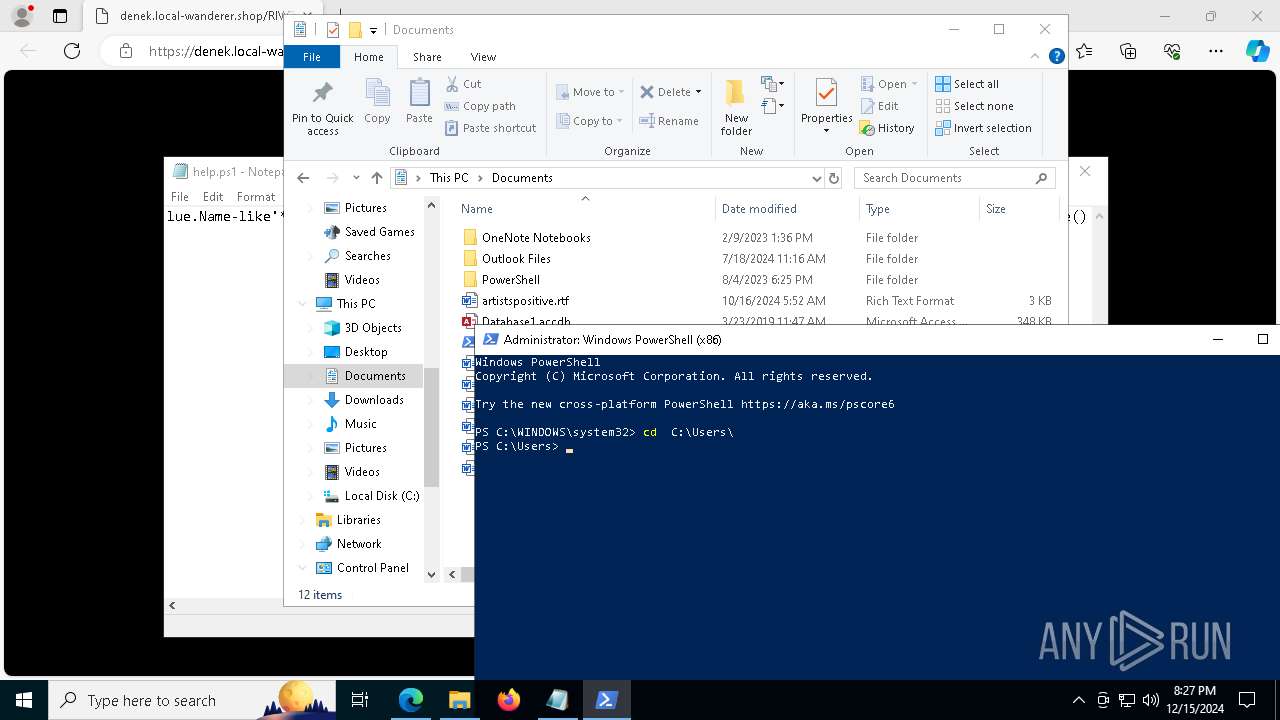Click the search magnifier in Explorer
1280x720 pixels.
[1041, 178]
